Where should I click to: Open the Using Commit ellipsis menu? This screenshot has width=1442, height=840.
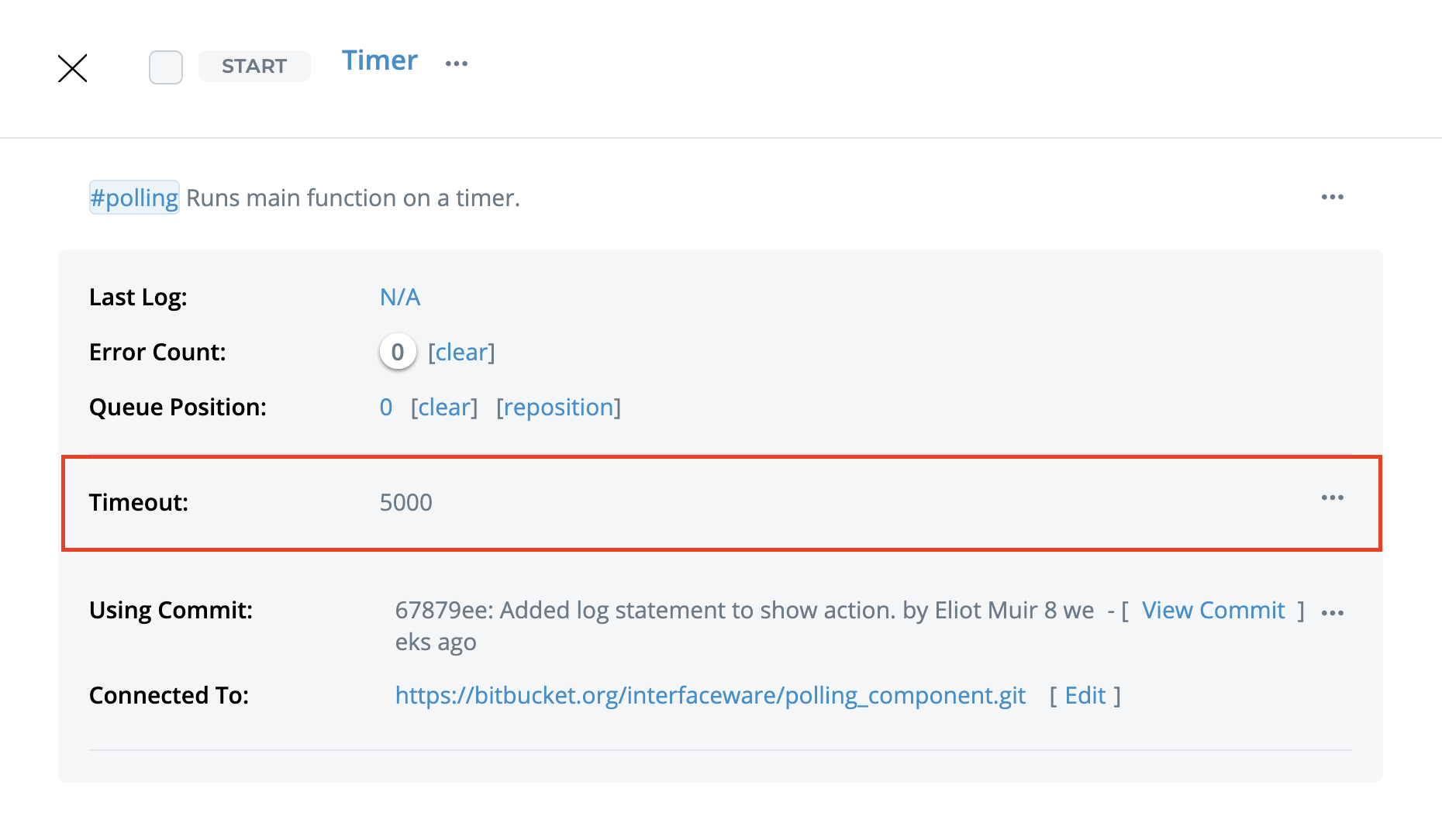1332,613
